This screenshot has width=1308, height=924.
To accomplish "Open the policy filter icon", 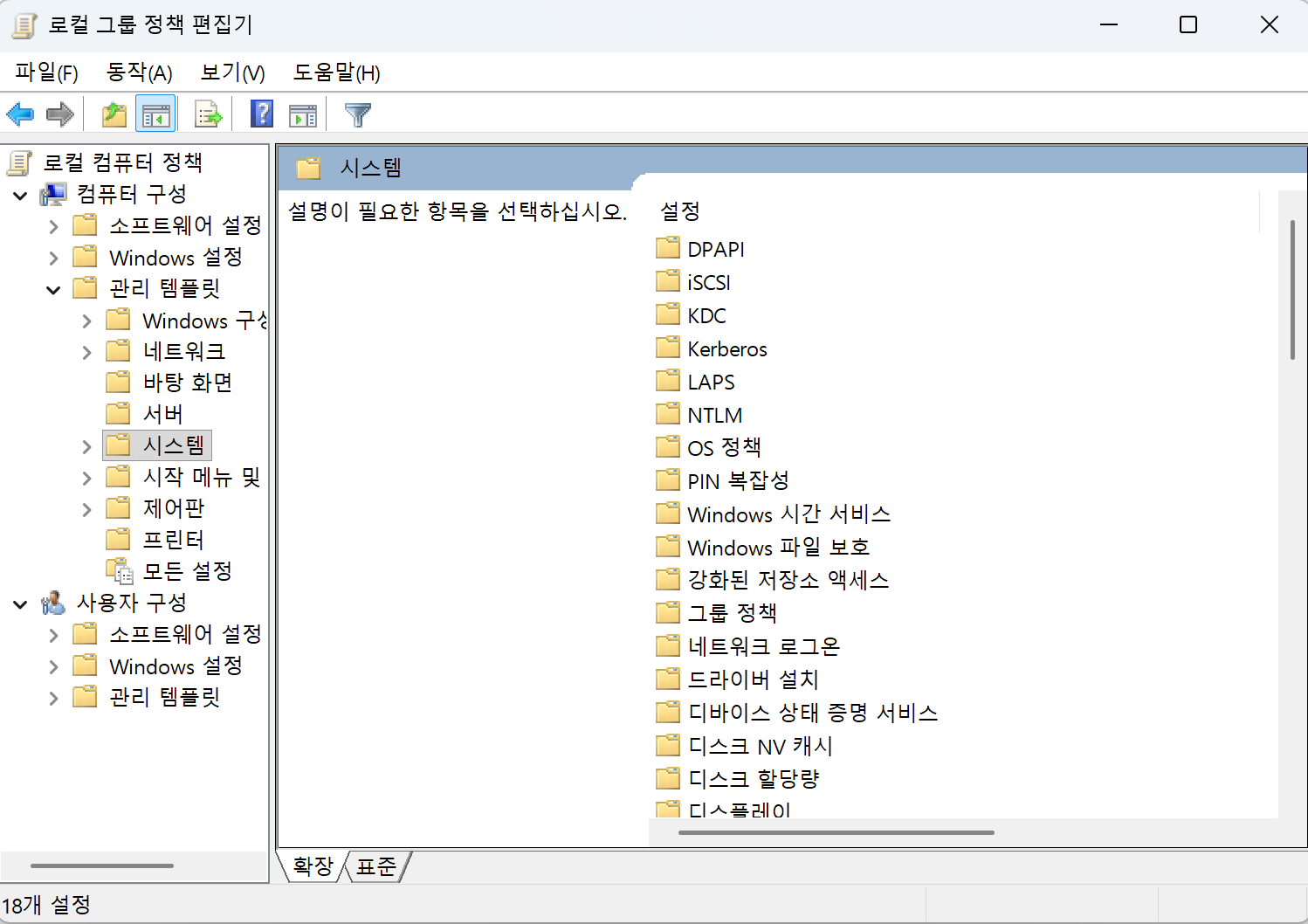I will (357, 114).
